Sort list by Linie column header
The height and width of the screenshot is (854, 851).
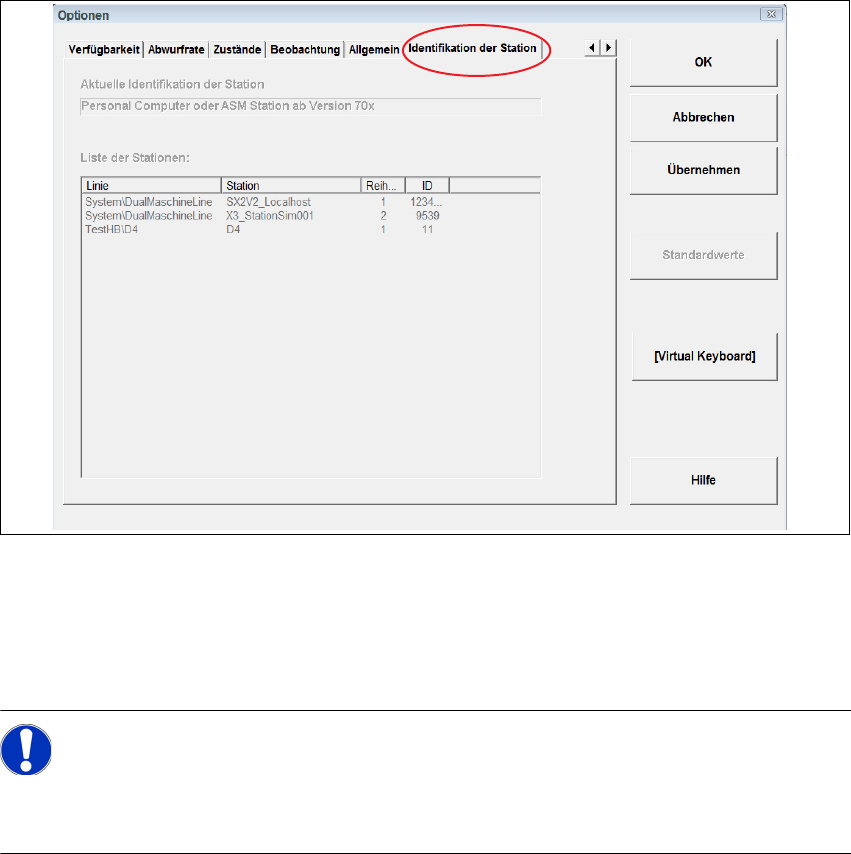click(151, 186)
